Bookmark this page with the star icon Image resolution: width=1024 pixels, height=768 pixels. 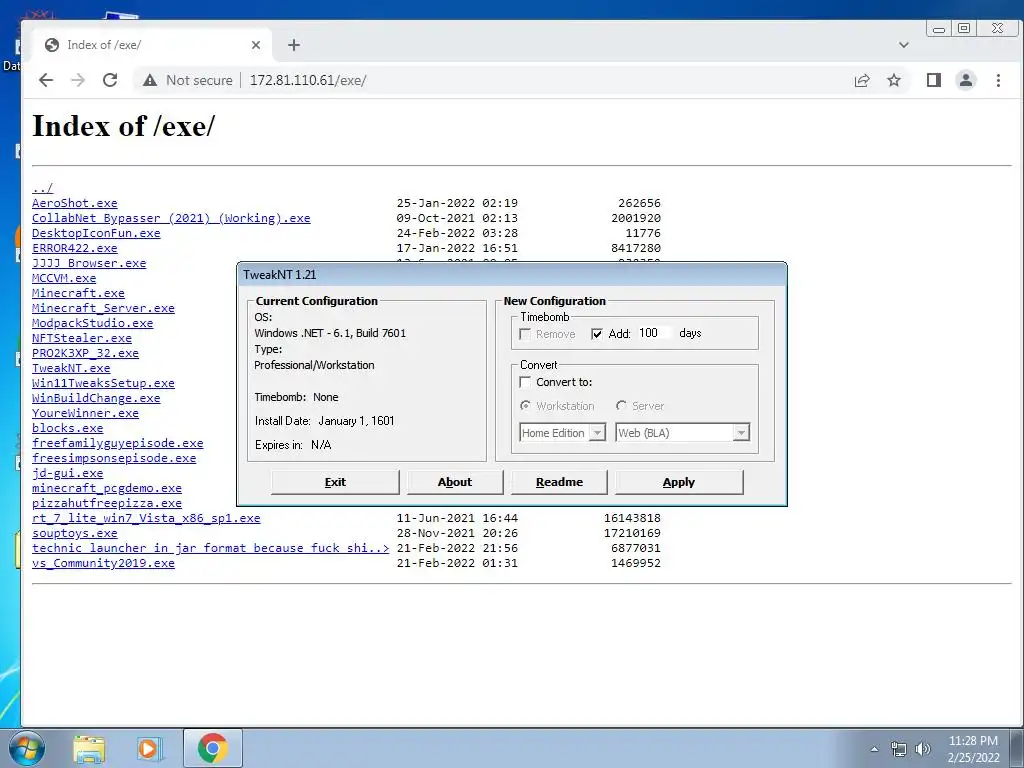tap(894, 80)
